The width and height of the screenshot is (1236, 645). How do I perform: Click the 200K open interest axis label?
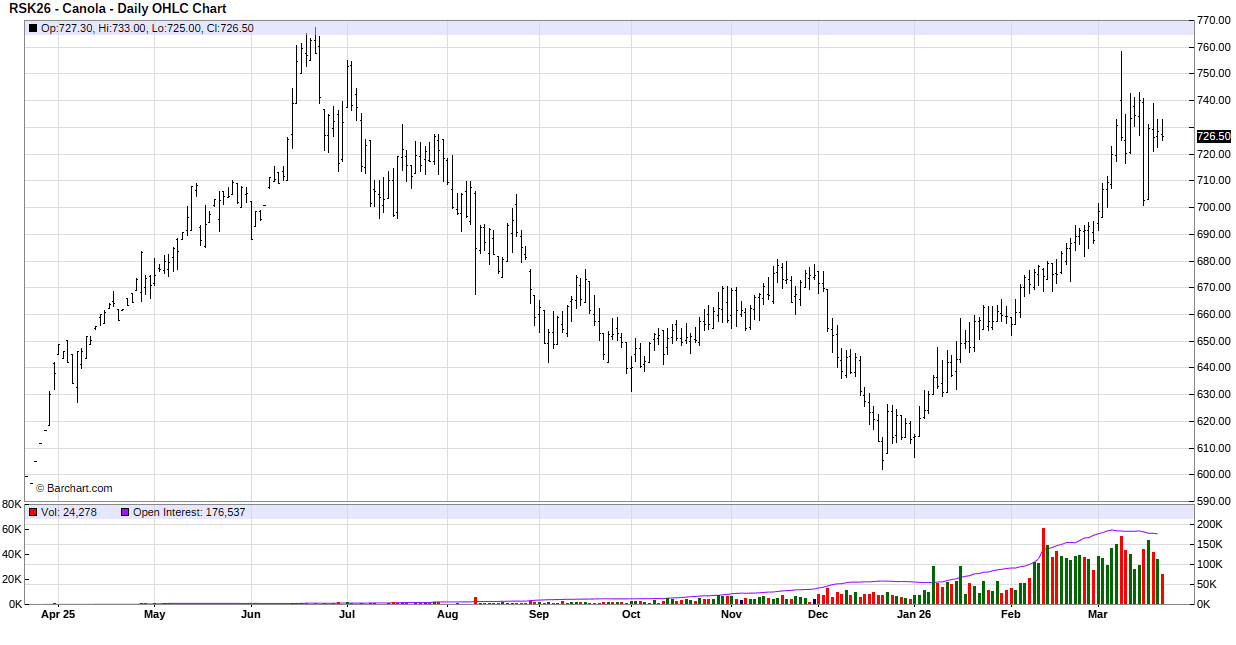(1209, 524)
